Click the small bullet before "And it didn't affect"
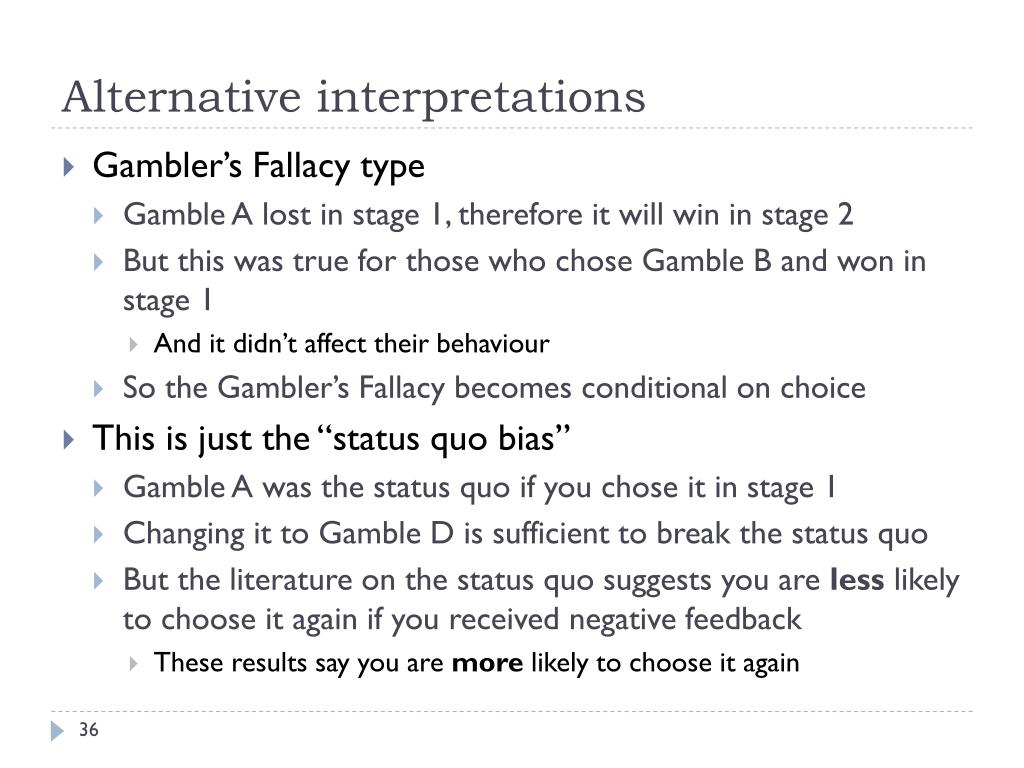1024x768 pixels. (x=133, y=344)
